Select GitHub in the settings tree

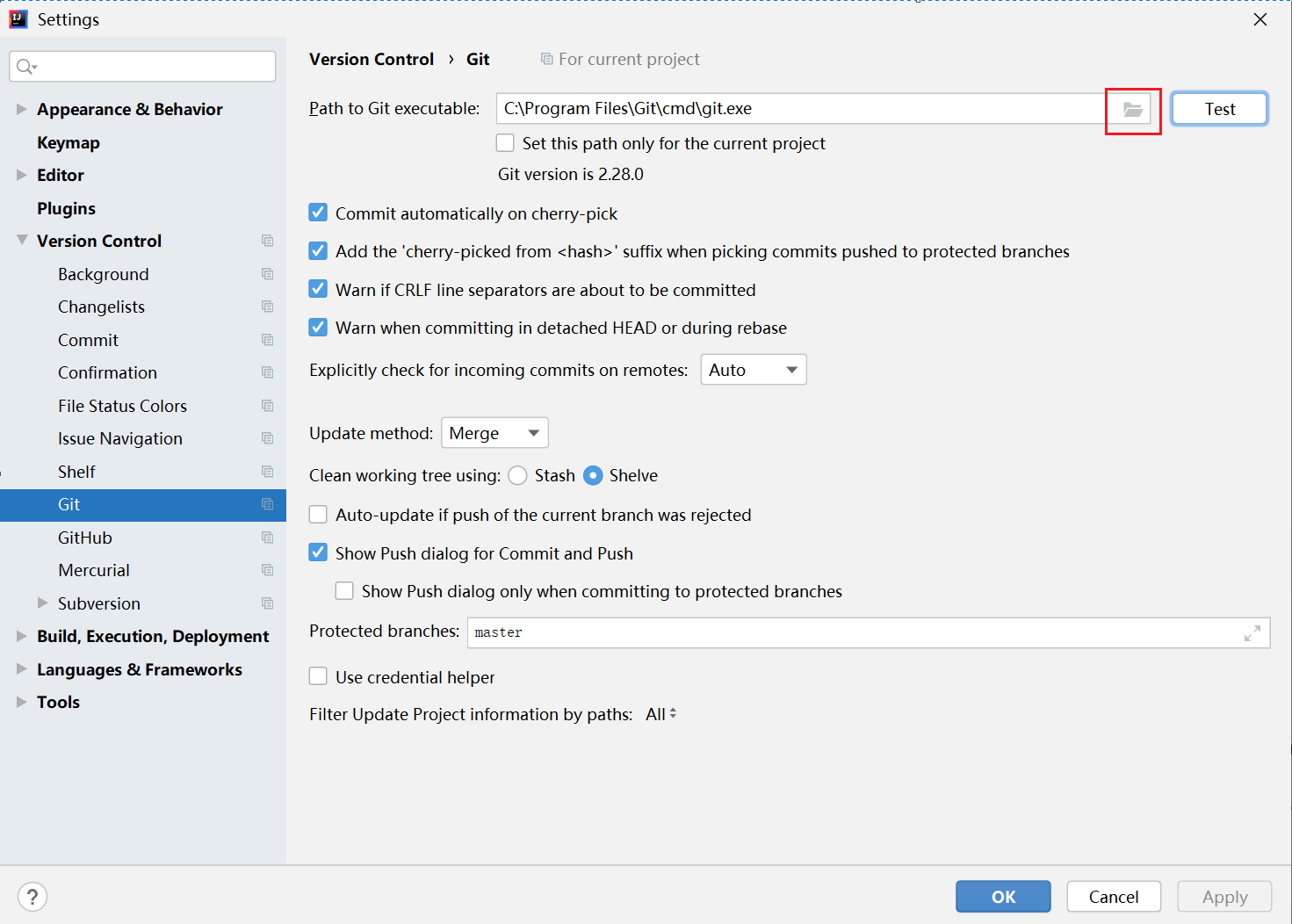(85, 538)
